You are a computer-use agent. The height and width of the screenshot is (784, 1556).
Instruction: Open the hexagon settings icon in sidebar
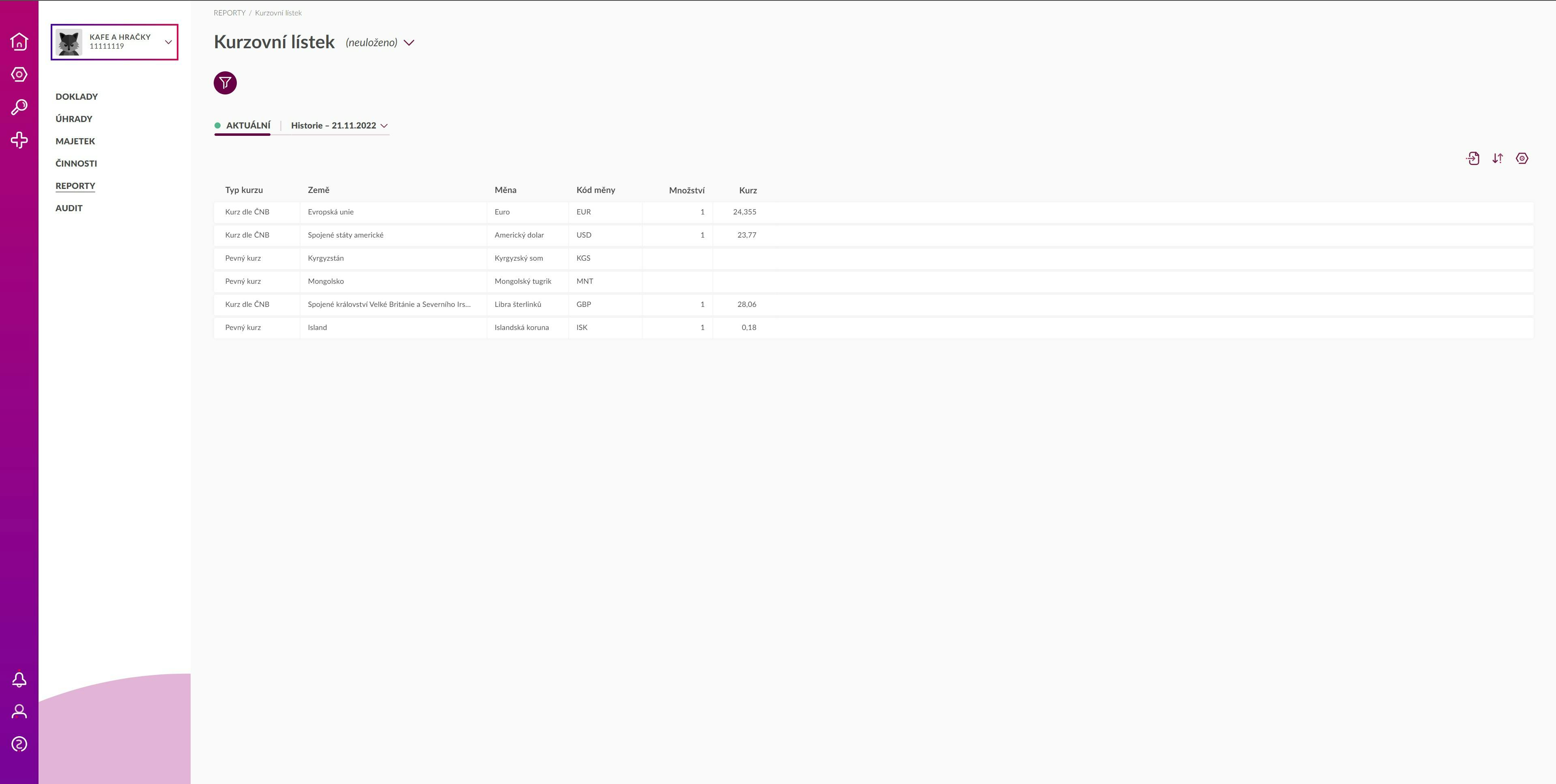click(x=19, y=74)
